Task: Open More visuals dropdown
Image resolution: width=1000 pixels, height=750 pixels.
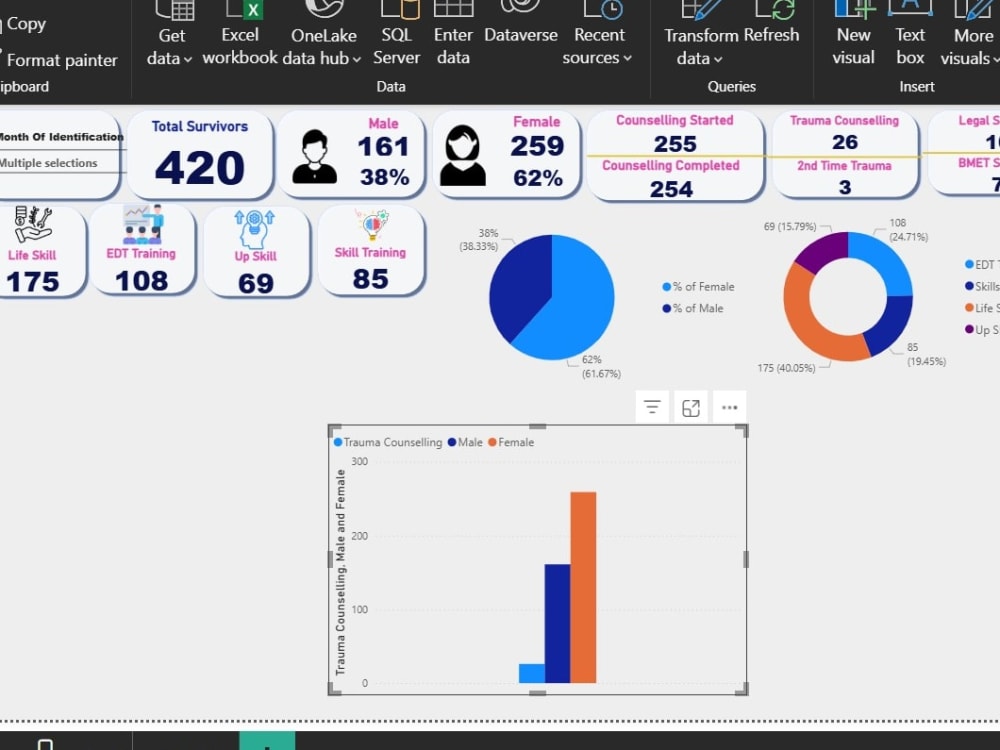Action: [x=969, y=34]
